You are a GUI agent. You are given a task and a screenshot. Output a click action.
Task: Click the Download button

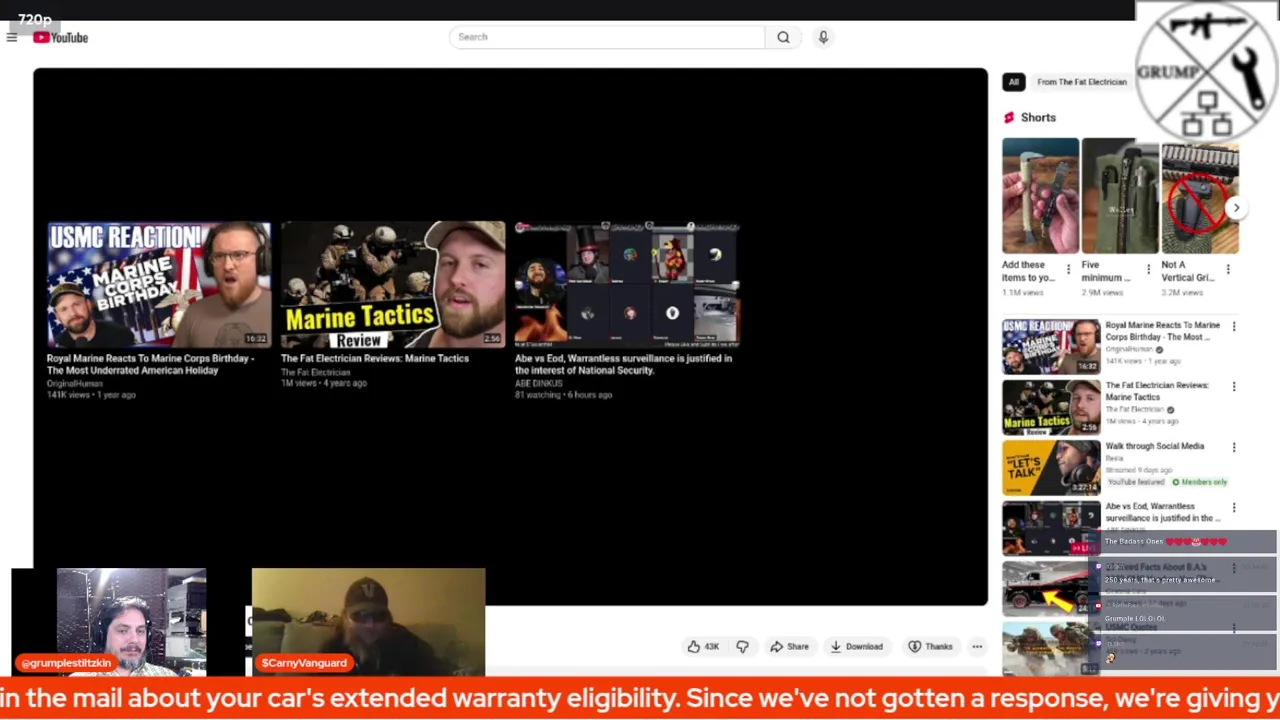(856, 647)
